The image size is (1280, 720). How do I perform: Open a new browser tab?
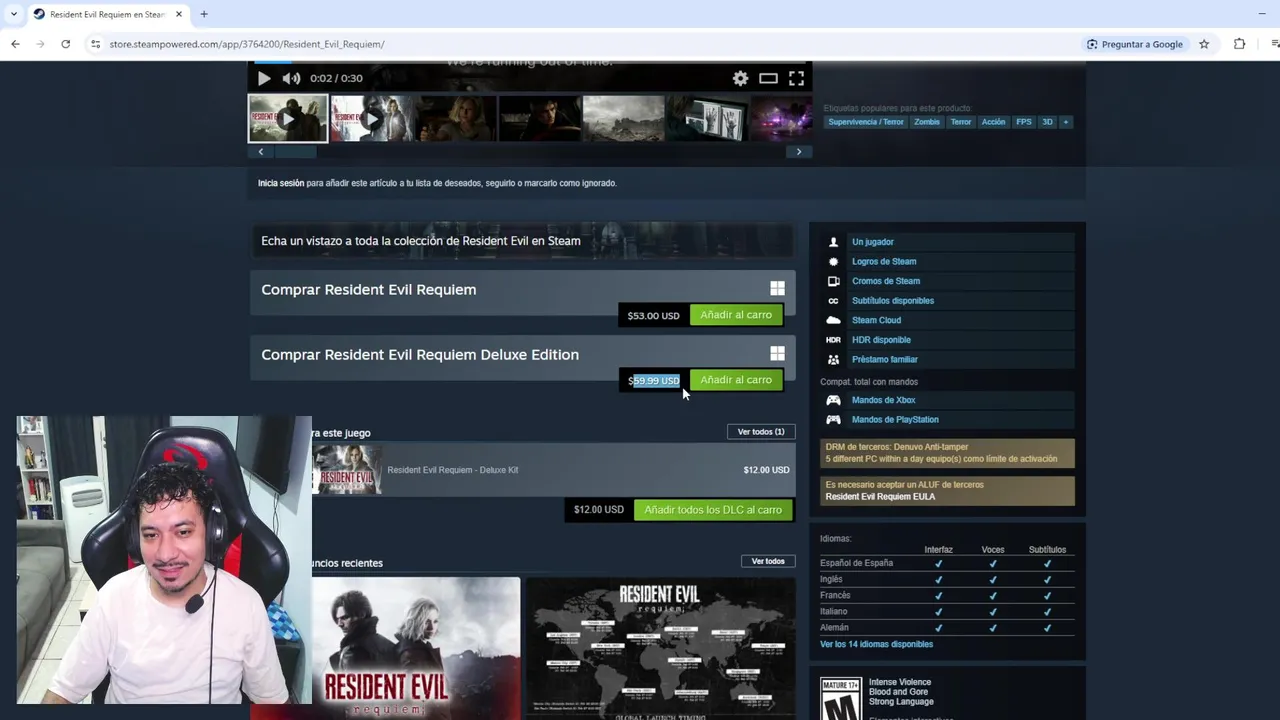pos(204,14)
